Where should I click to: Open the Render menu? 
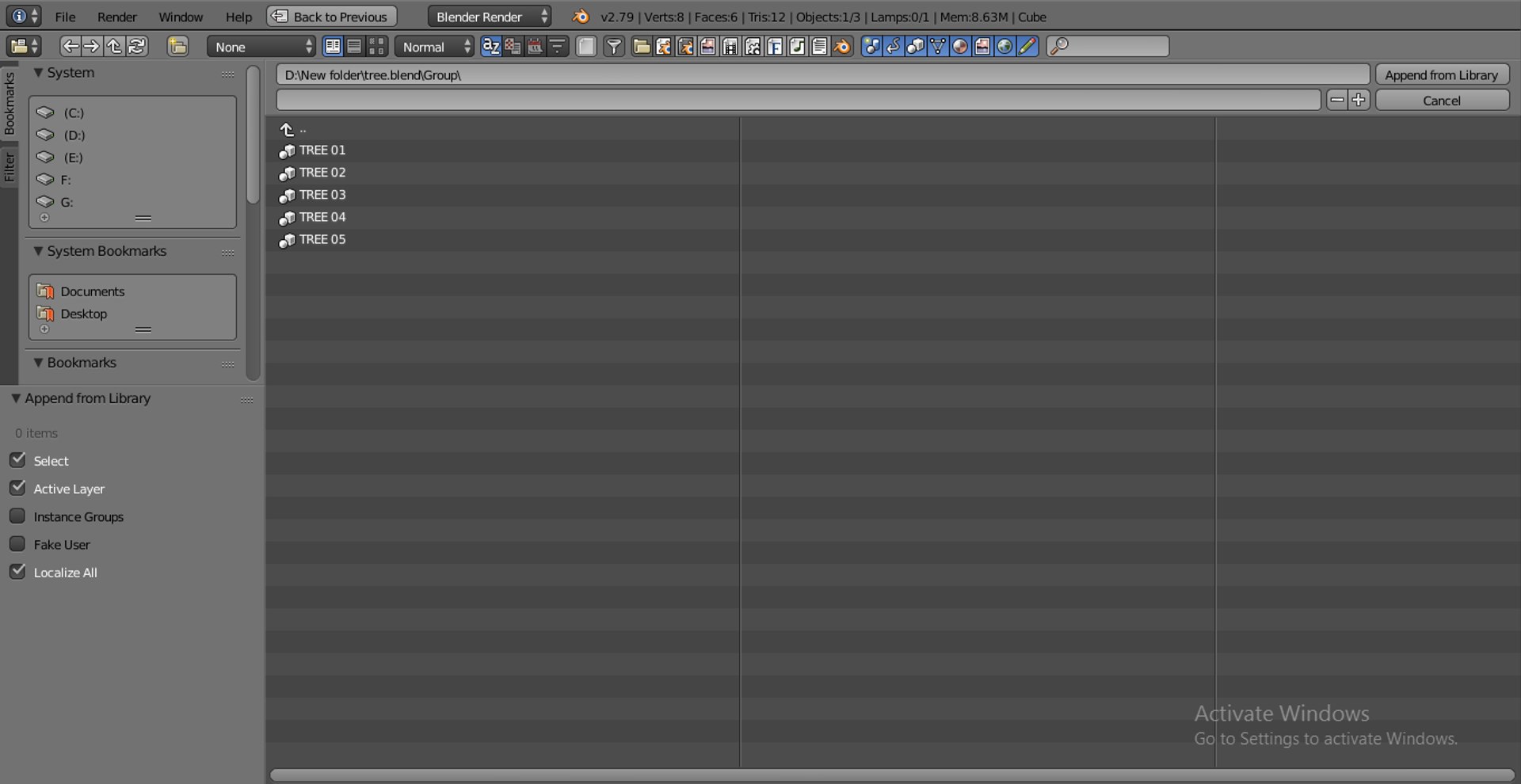pos(117,17)
